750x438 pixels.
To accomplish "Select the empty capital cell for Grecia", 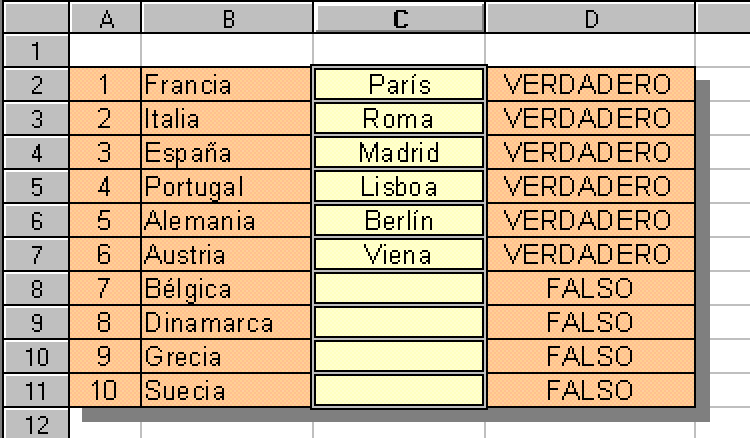I will (399, 357).
